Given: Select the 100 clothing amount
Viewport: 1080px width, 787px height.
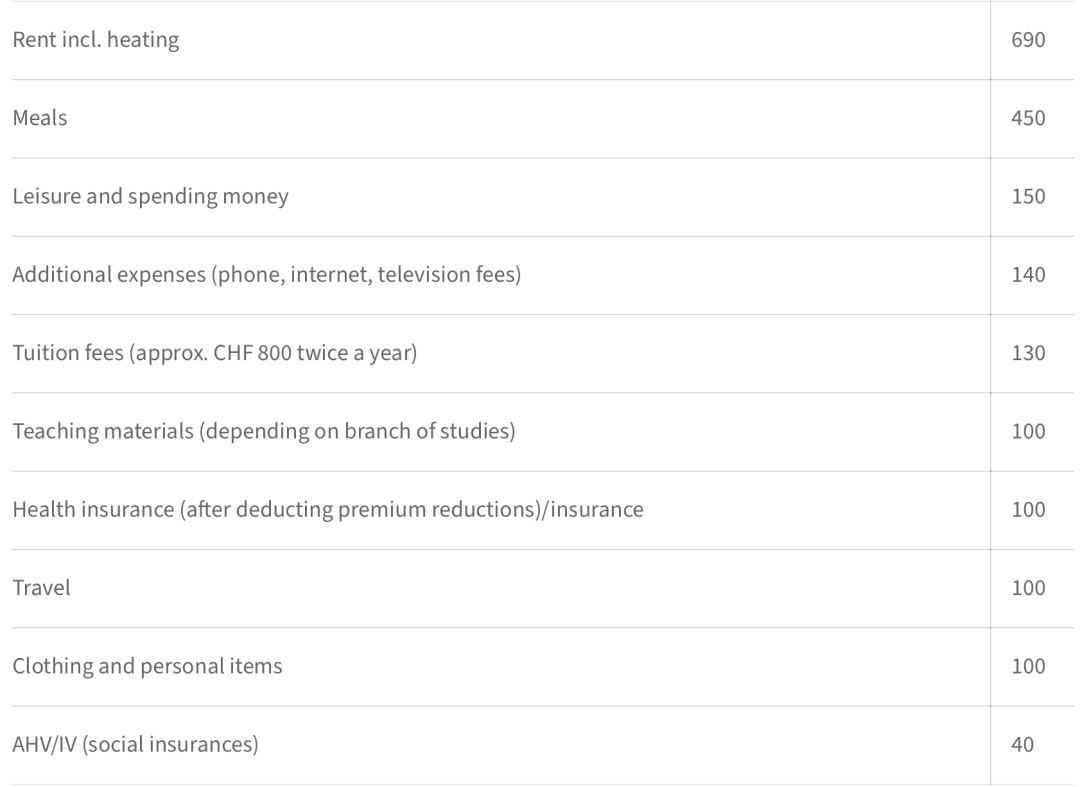Looking at the screenshot, I should 1028,667.
